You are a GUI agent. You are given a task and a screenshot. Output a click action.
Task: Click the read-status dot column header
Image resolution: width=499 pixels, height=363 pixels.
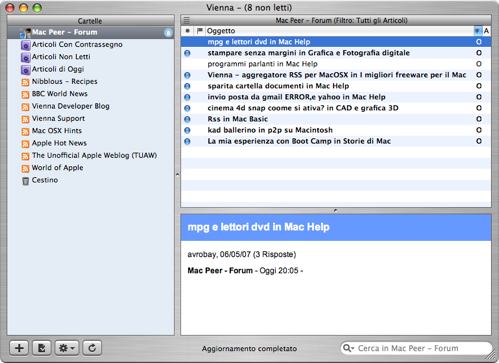188,31
